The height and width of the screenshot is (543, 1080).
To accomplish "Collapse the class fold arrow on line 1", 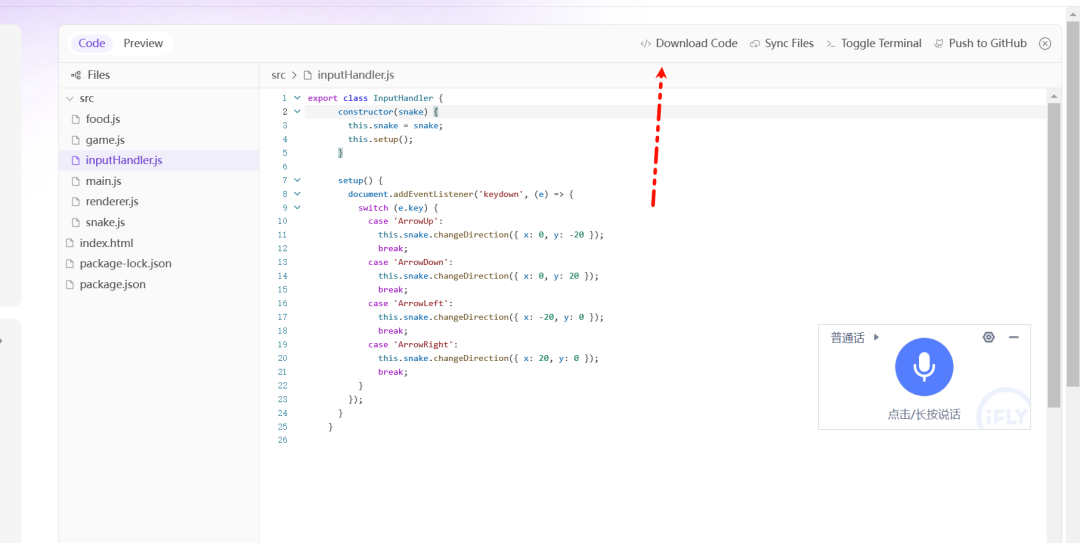I will [297, 98].
